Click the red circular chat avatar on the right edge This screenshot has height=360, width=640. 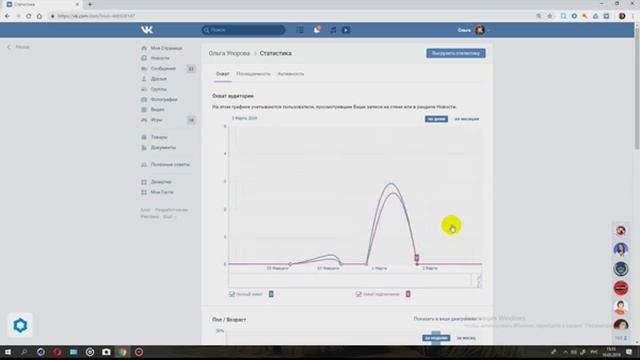[621, 288]
